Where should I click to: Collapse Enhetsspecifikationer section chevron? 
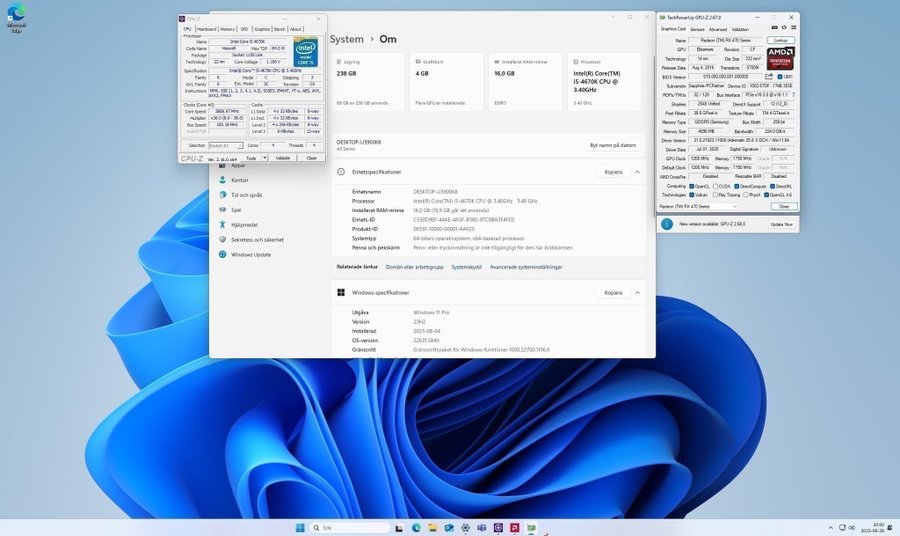637,172
